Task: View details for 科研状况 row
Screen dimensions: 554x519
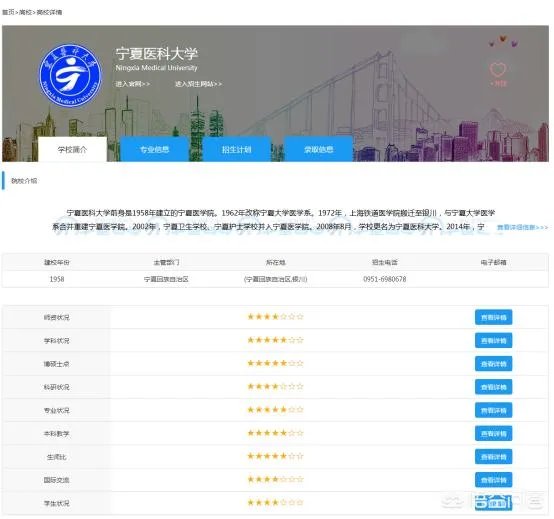Action: coord(494,387)
